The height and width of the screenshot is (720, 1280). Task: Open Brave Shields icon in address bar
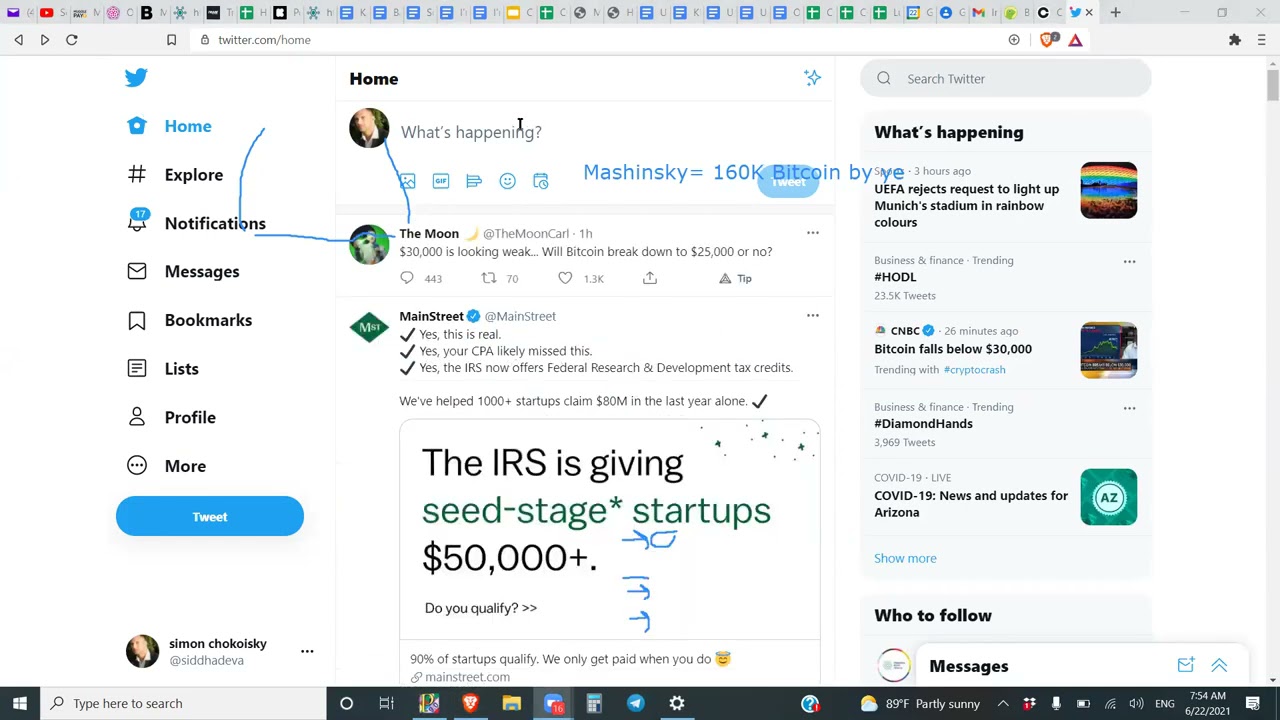[1048, 40]
